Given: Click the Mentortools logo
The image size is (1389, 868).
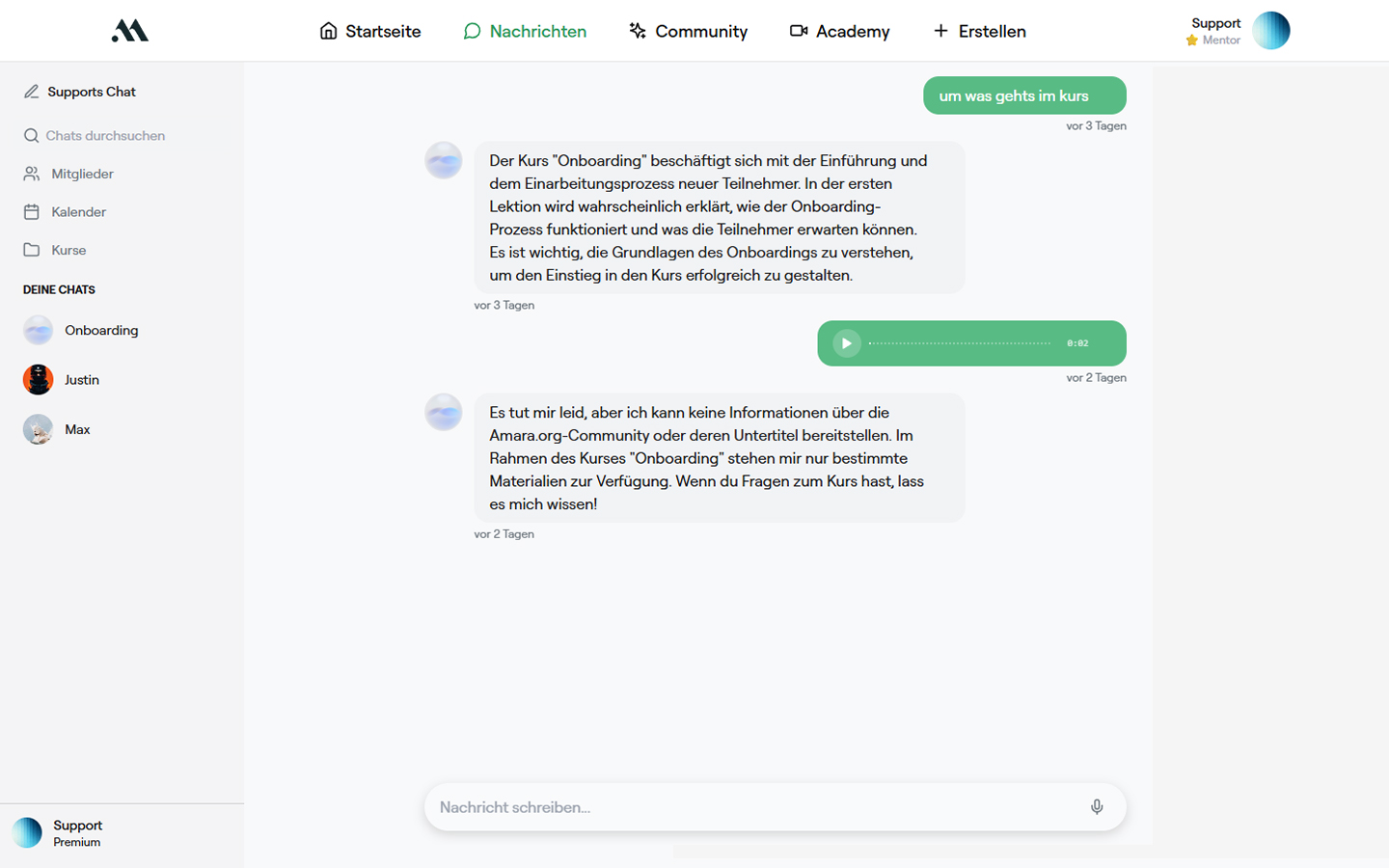Looking at the screenshot, I should pyautogui.click(x=128, y=30).
